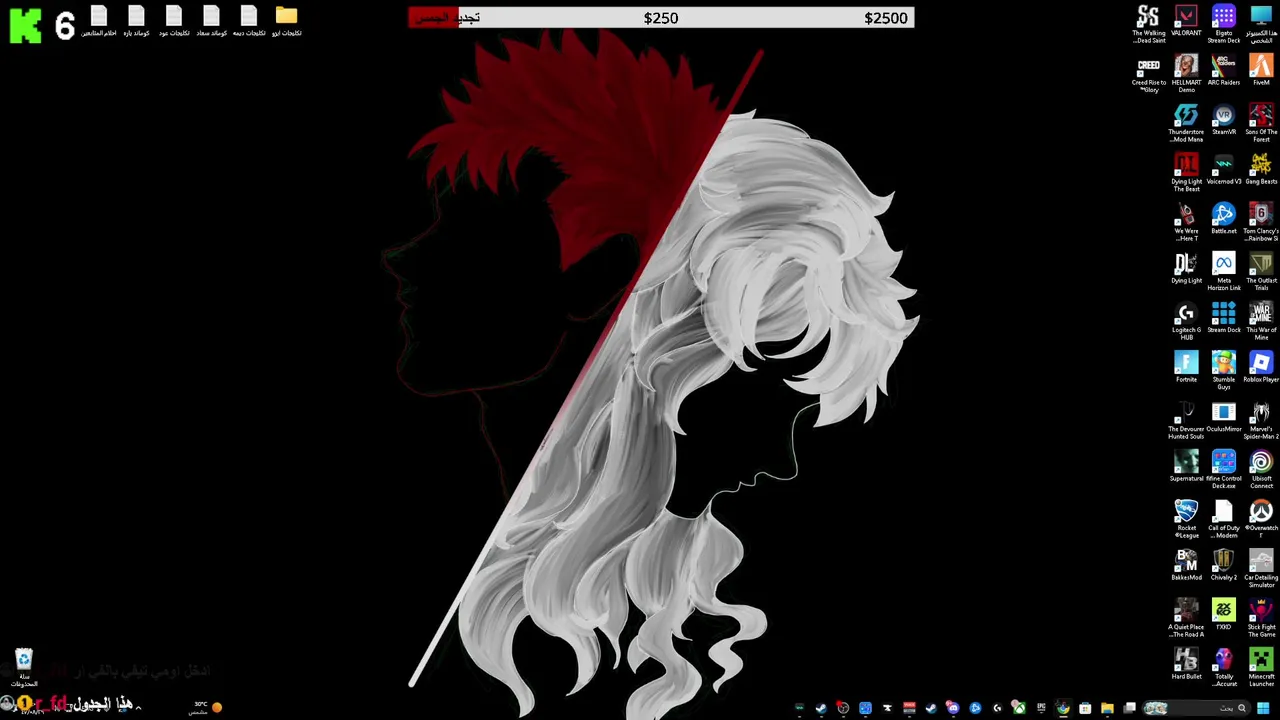
Task: Open A Quiet Place The Road Ahead
Action: pos(1186,617)
